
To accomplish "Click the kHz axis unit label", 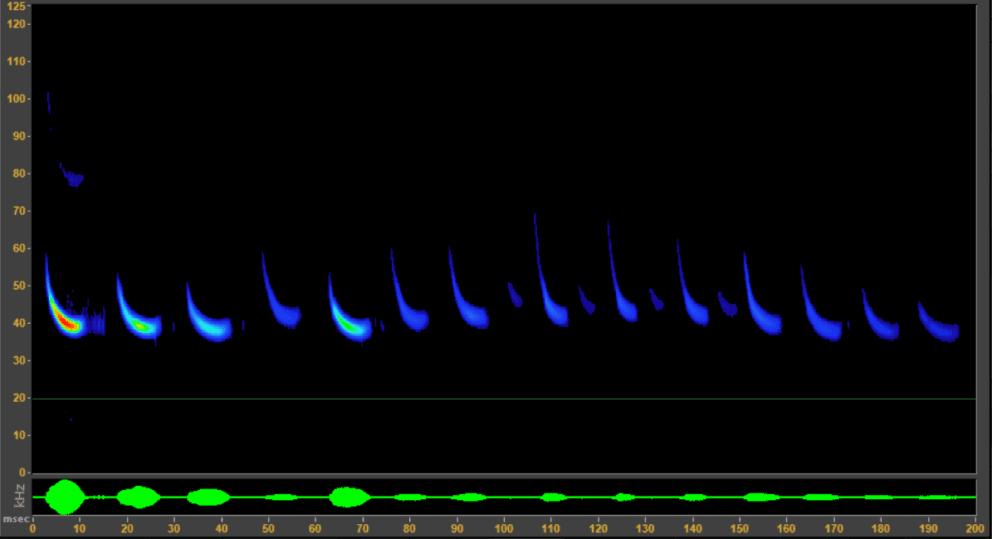I will point(18,495).
